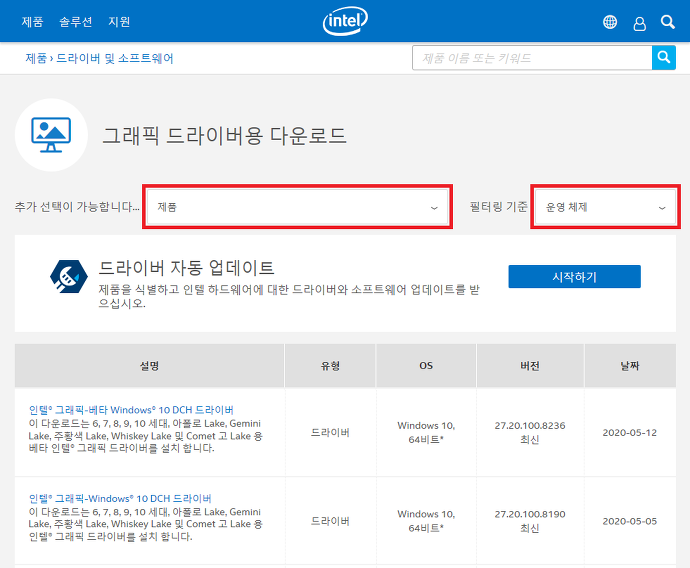Screen dimensions: 690x568
Task: Click the 그래픽 드라이버용 다운로드 page title
Action: (224, 135)
